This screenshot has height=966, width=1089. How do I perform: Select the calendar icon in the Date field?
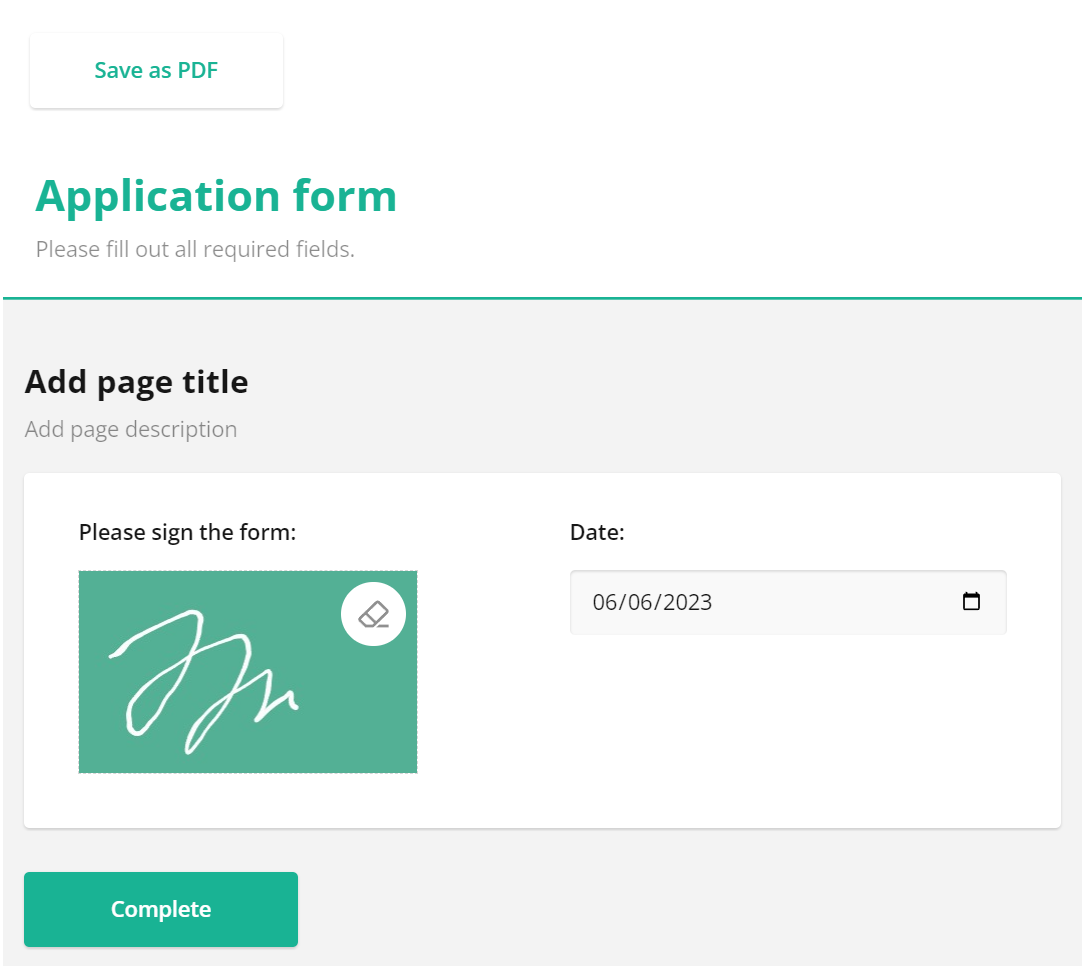click(971, 602)
